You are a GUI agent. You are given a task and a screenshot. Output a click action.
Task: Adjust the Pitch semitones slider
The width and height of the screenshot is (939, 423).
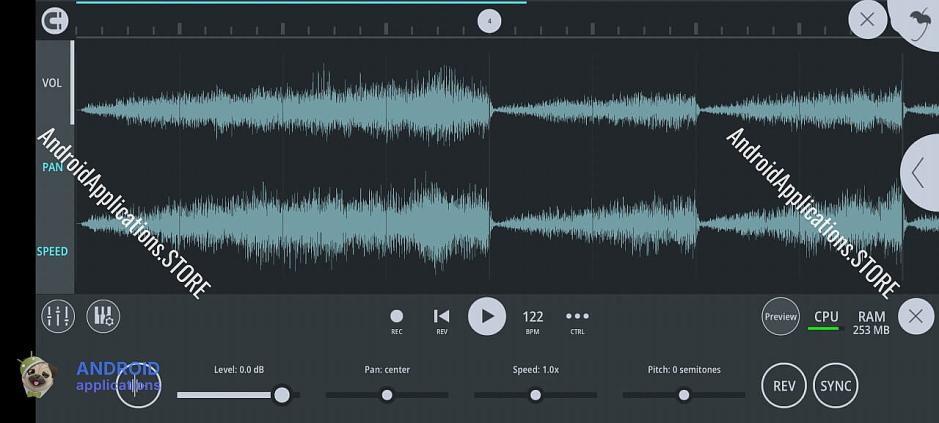(x=684, y=395)
